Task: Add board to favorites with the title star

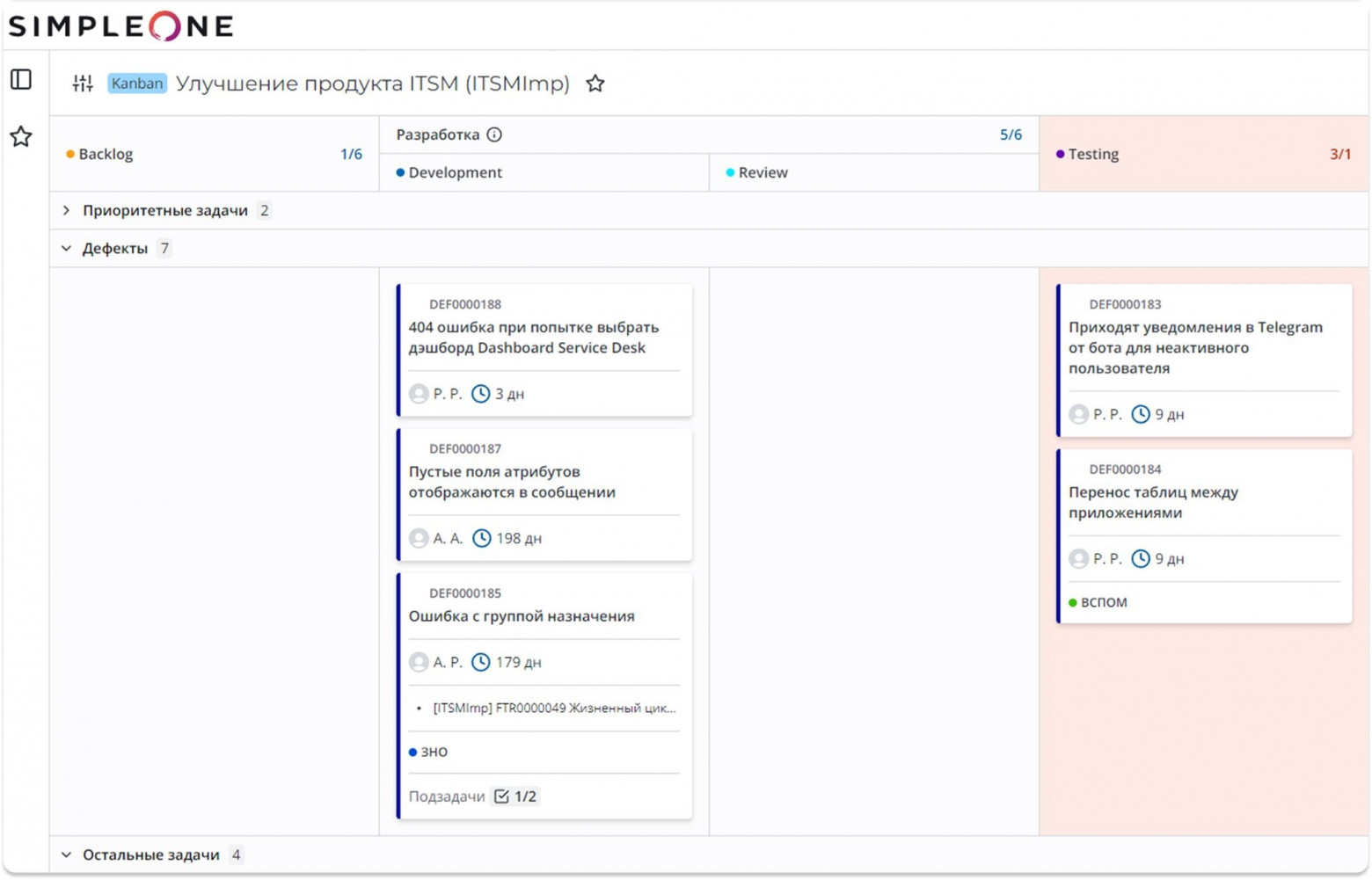Action: pyautogui.click(x=595, y=84)
